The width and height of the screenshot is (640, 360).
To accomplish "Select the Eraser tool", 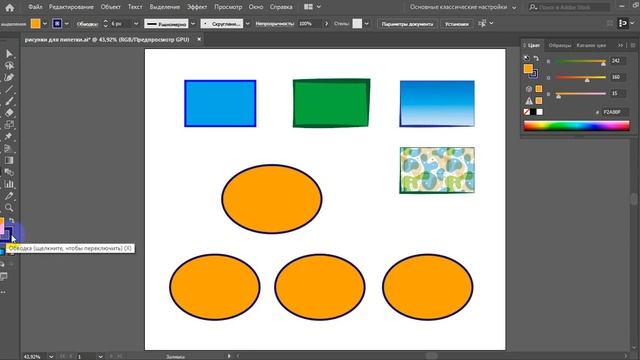I will [x=9, y=113].
